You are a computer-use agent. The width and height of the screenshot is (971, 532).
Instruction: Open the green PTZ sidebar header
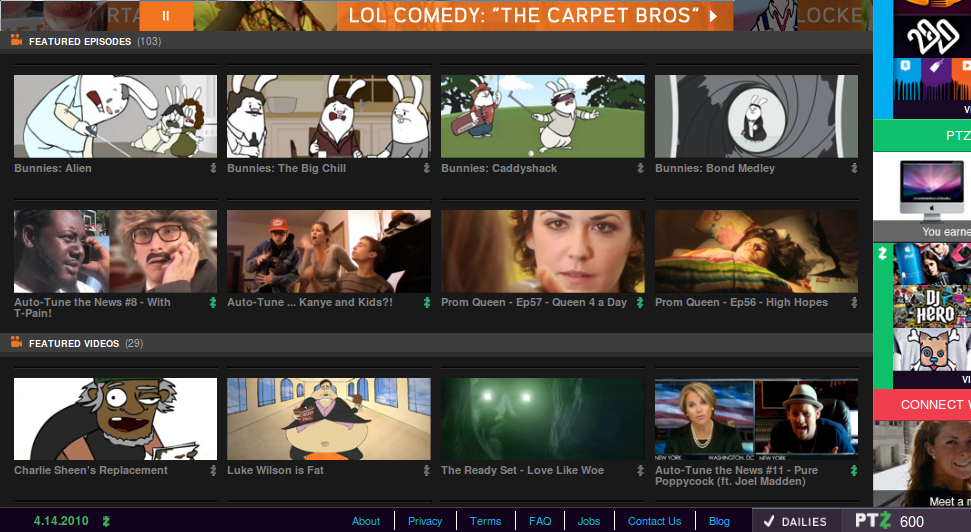click(x=922, y=136)
